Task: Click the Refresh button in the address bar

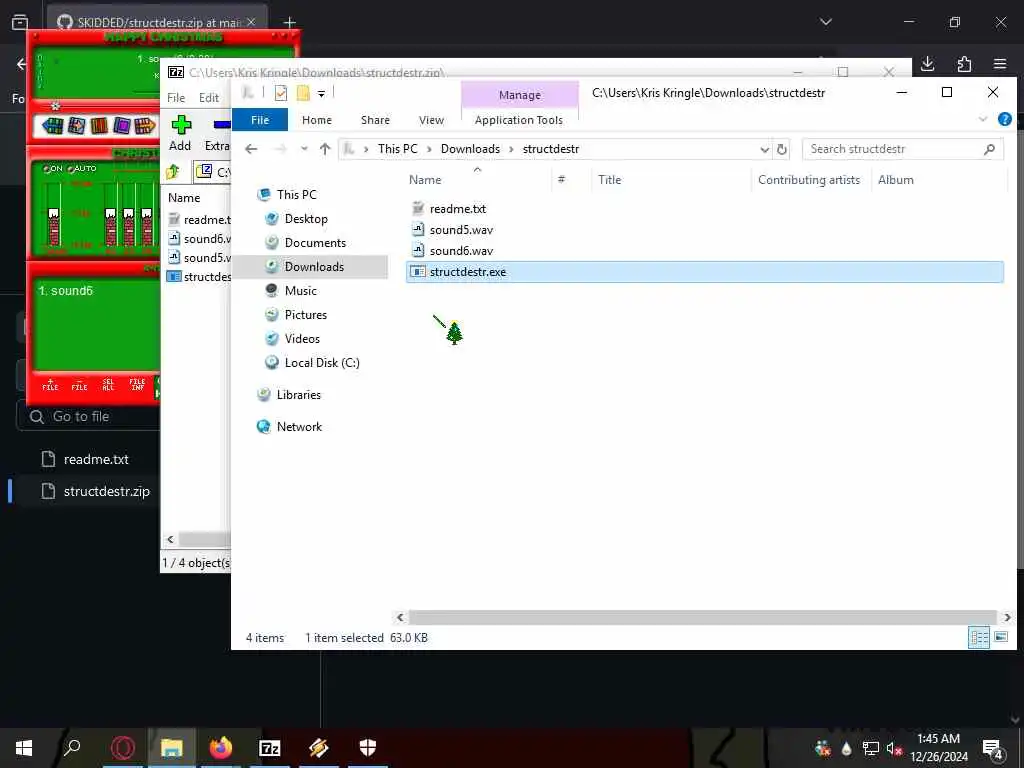Action: (x=782, y=150)
